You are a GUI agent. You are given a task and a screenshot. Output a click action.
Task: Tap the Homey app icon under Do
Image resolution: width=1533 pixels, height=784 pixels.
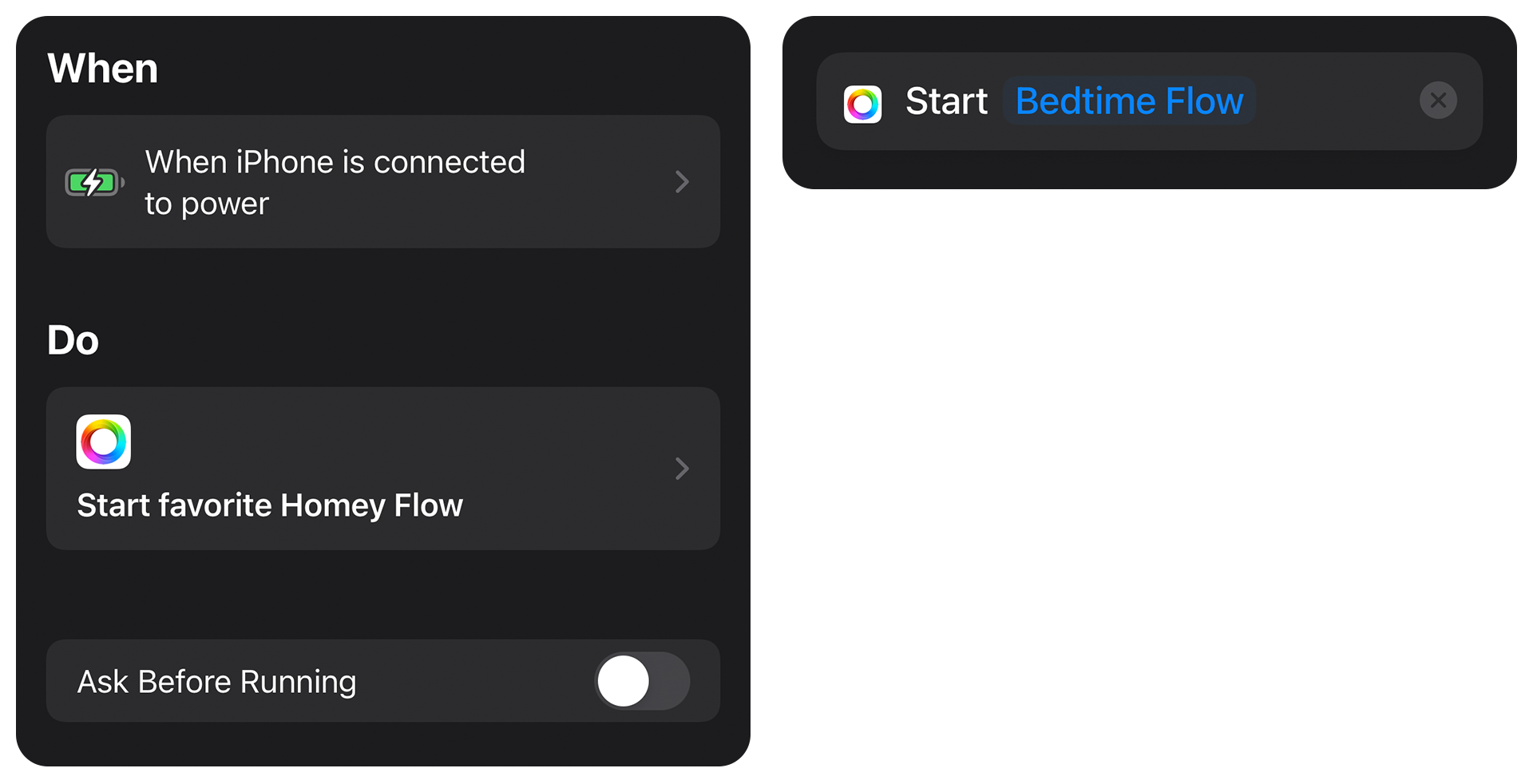click(x=104, y=441)
